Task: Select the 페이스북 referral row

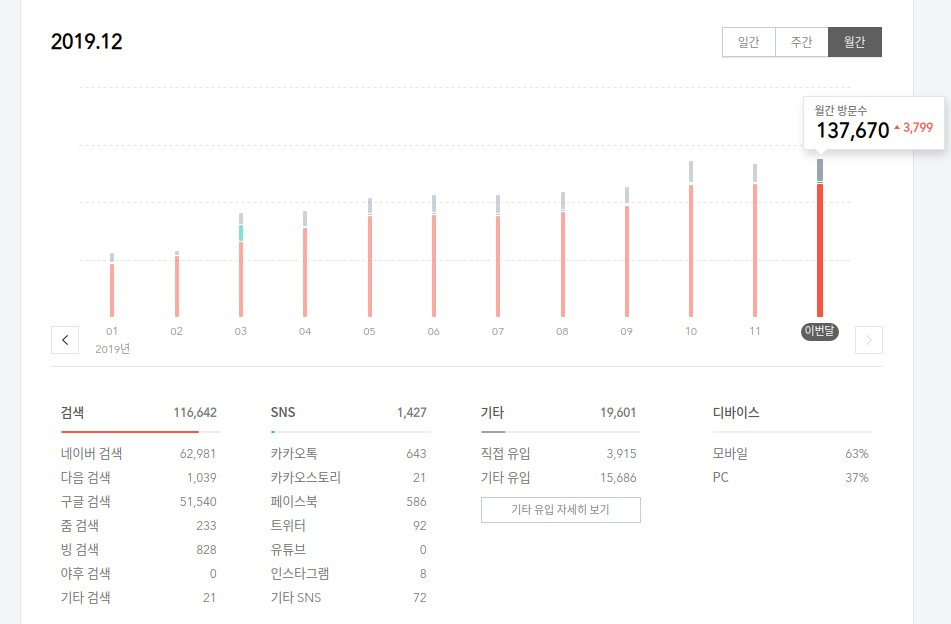Action: pyautogui.click(x=349, y=501)
